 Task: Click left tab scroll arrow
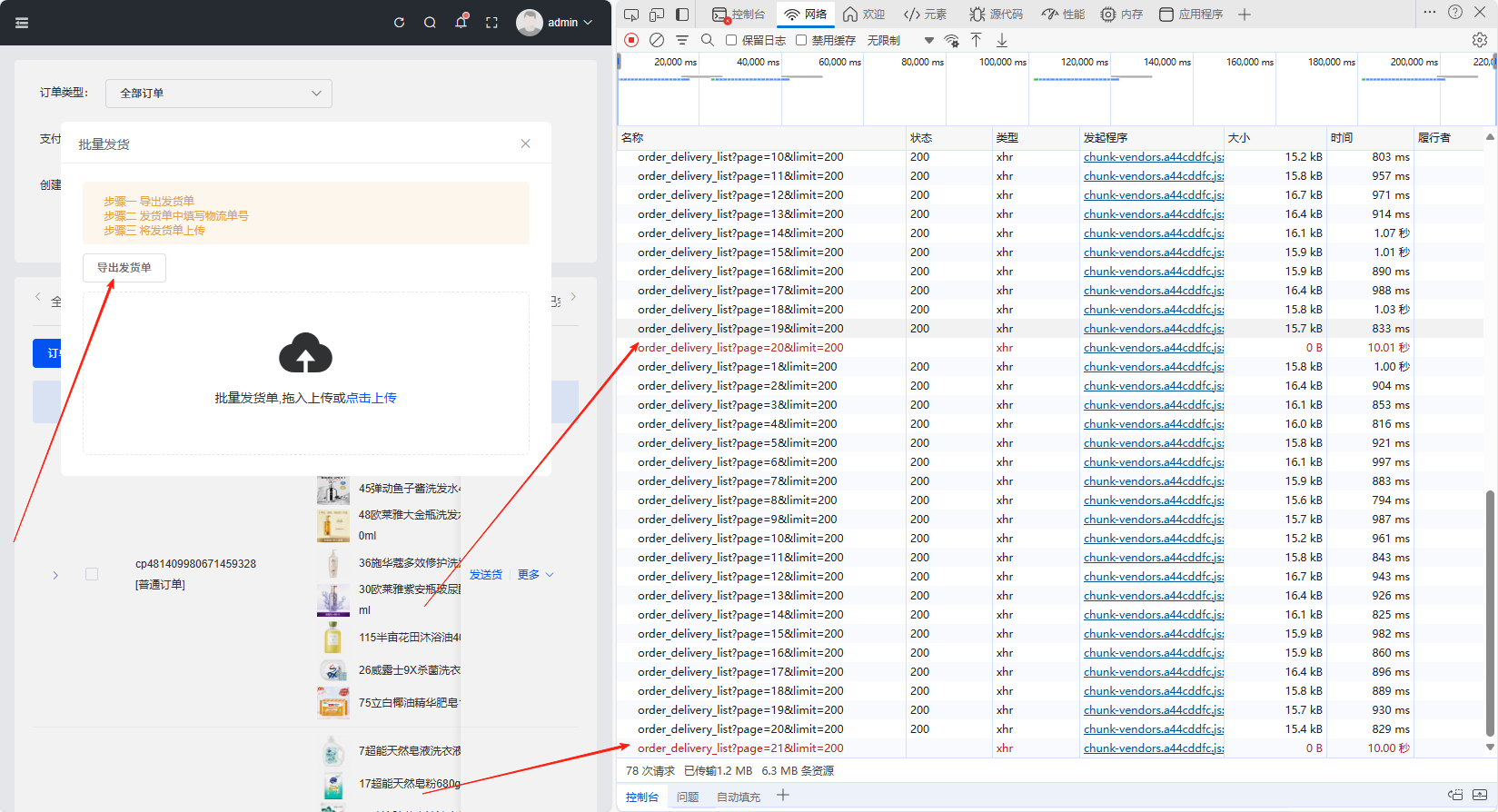(x=37, y=297)
